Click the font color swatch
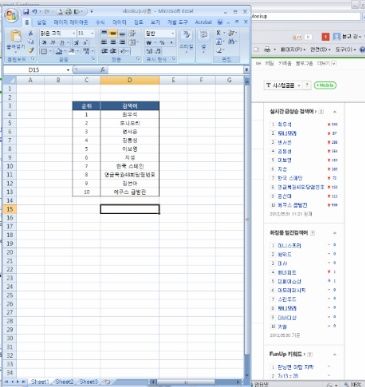365x387 pixels. pos(72,51)
